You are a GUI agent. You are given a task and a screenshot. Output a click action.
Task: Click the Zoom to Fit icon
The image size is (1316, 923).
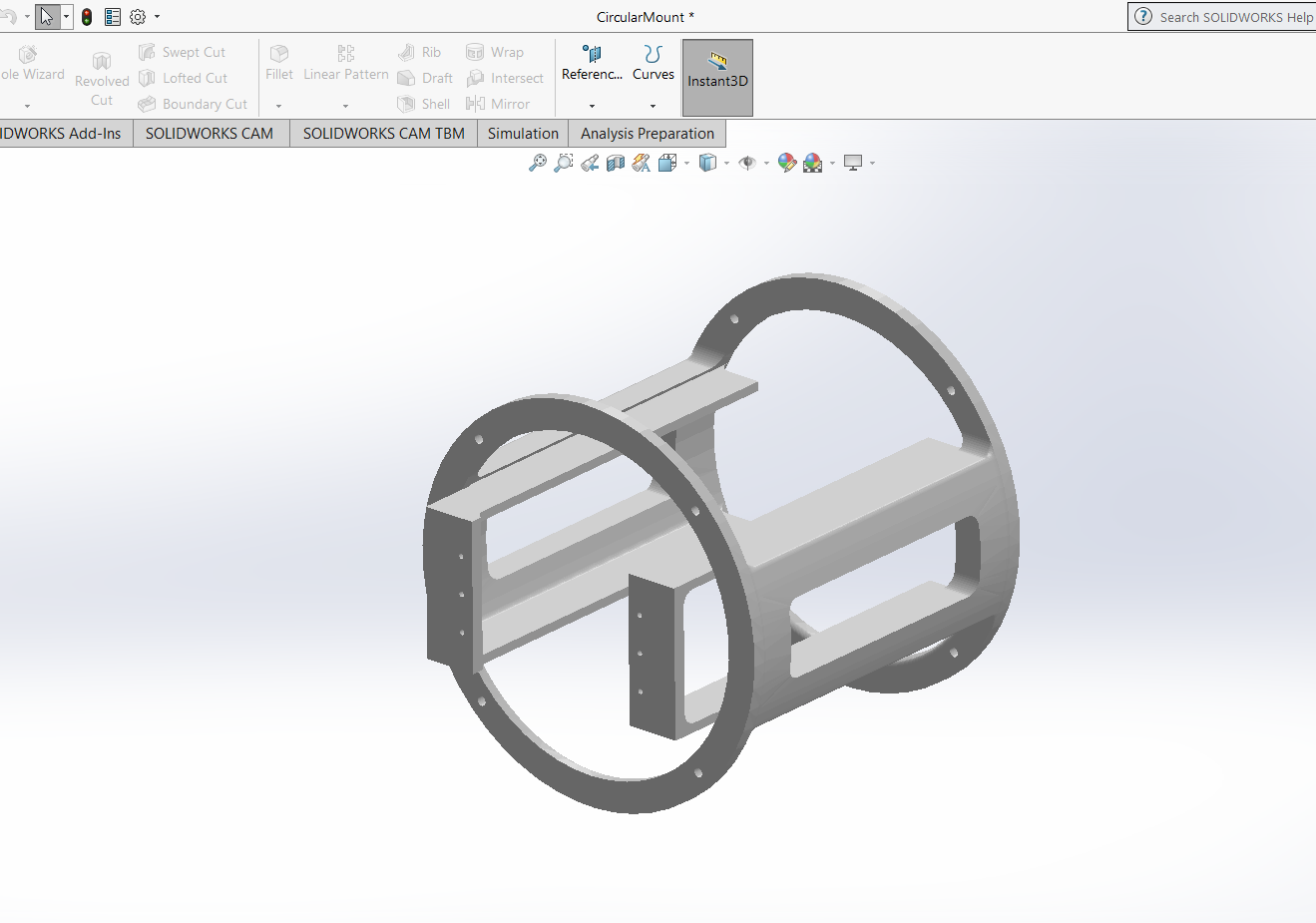pyautogui.click(x=537, y=163)
